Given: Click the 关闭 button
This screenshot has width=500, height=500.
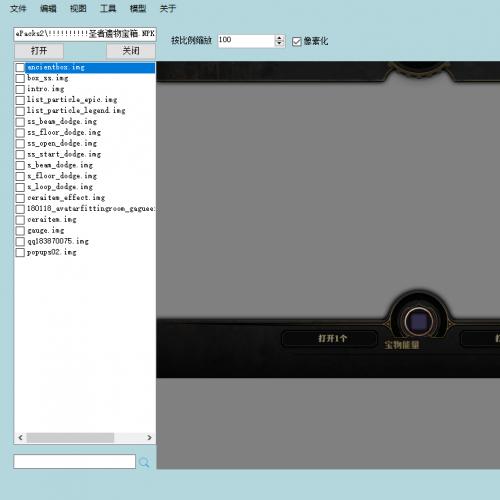Looking at the screenshot, I should tap(131, 51).
